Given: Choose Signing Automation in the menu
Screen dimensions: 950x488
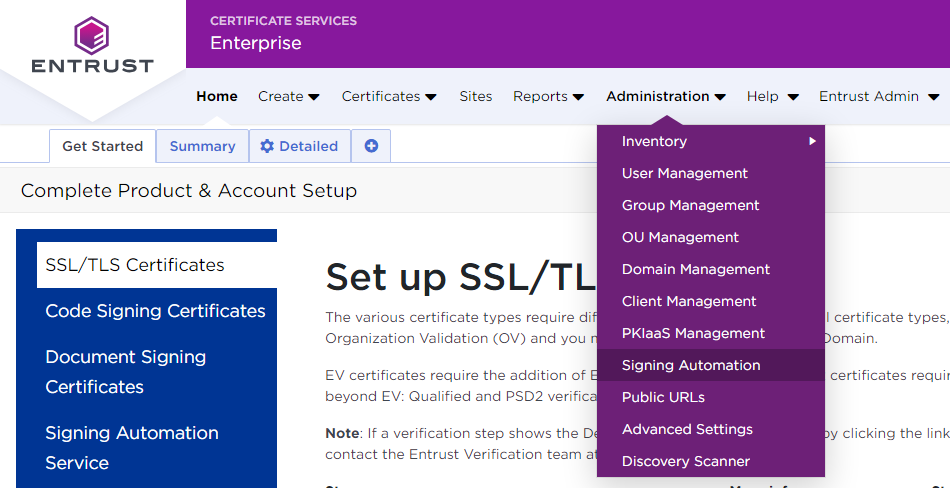Looking at the screenshot, I should coord(690,365).
